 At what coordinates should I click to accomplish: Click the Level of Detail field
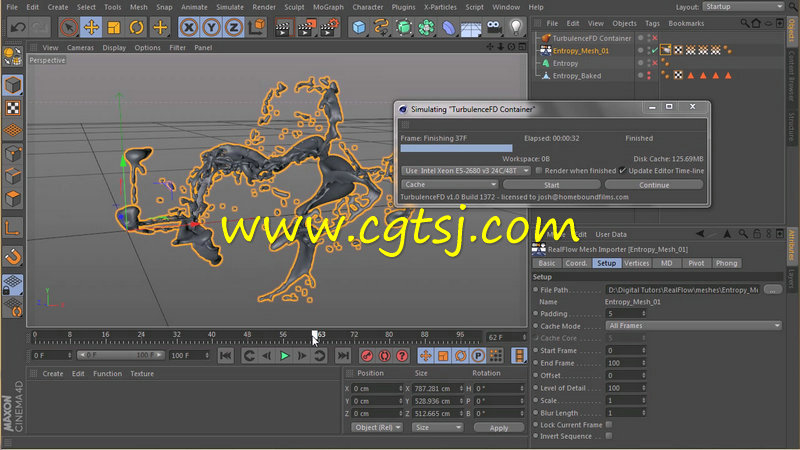tap(626, 388)
